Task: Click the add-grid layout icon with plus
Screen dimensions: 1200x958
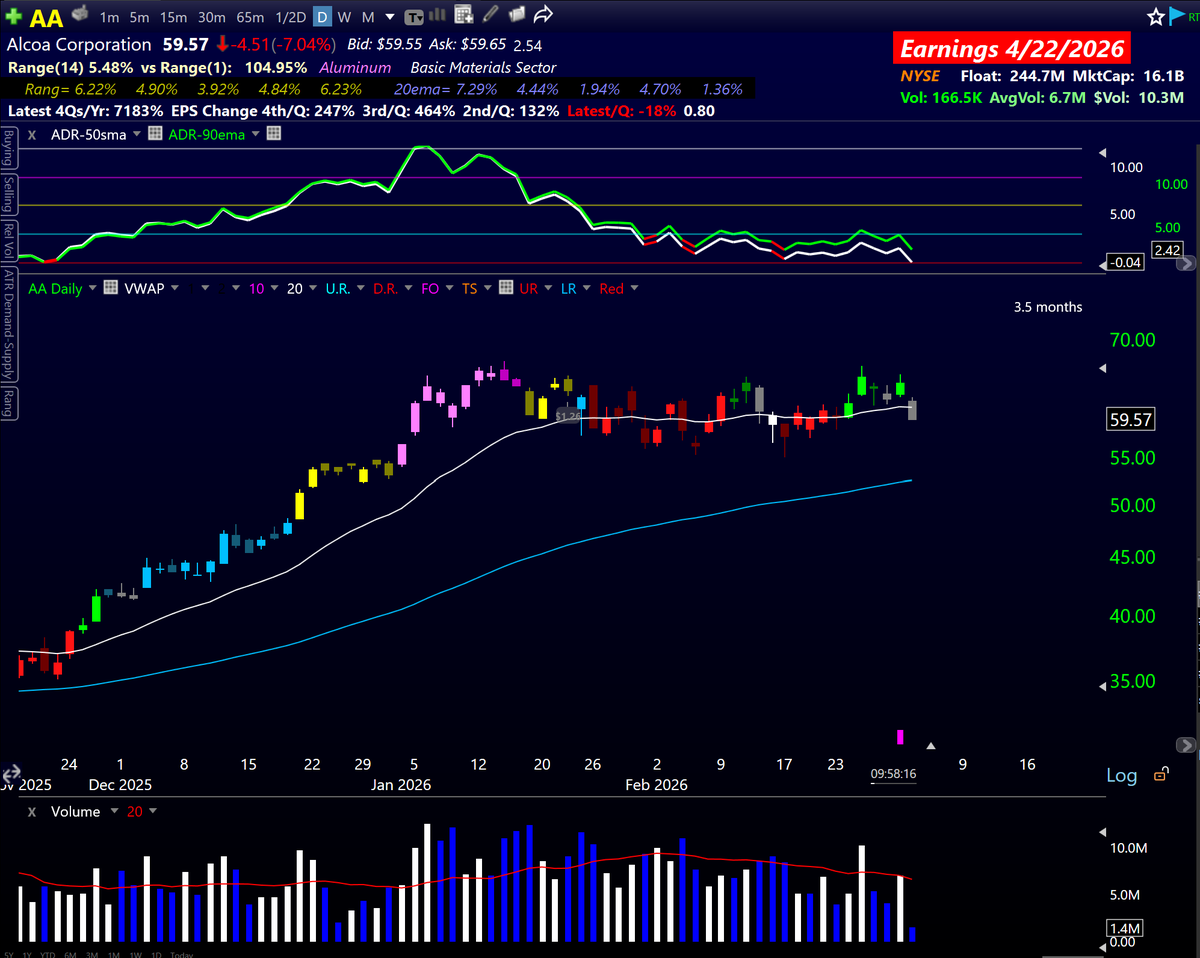Action: (x=463, y=15)
